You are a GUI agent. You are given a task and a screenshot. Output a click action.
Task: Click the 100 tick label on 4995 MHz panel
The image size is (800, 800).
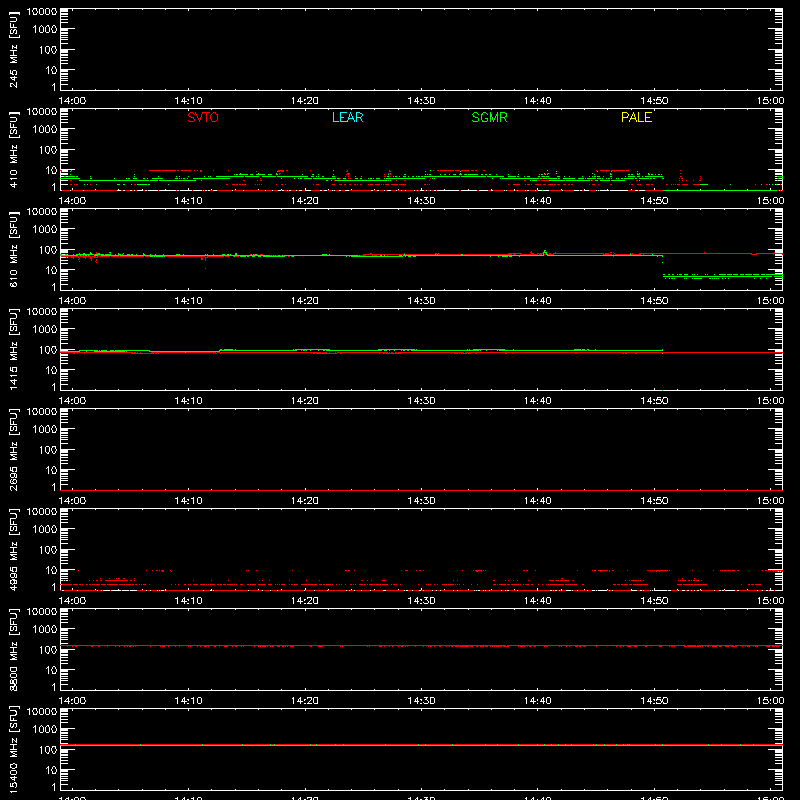(x=48, y=550)
